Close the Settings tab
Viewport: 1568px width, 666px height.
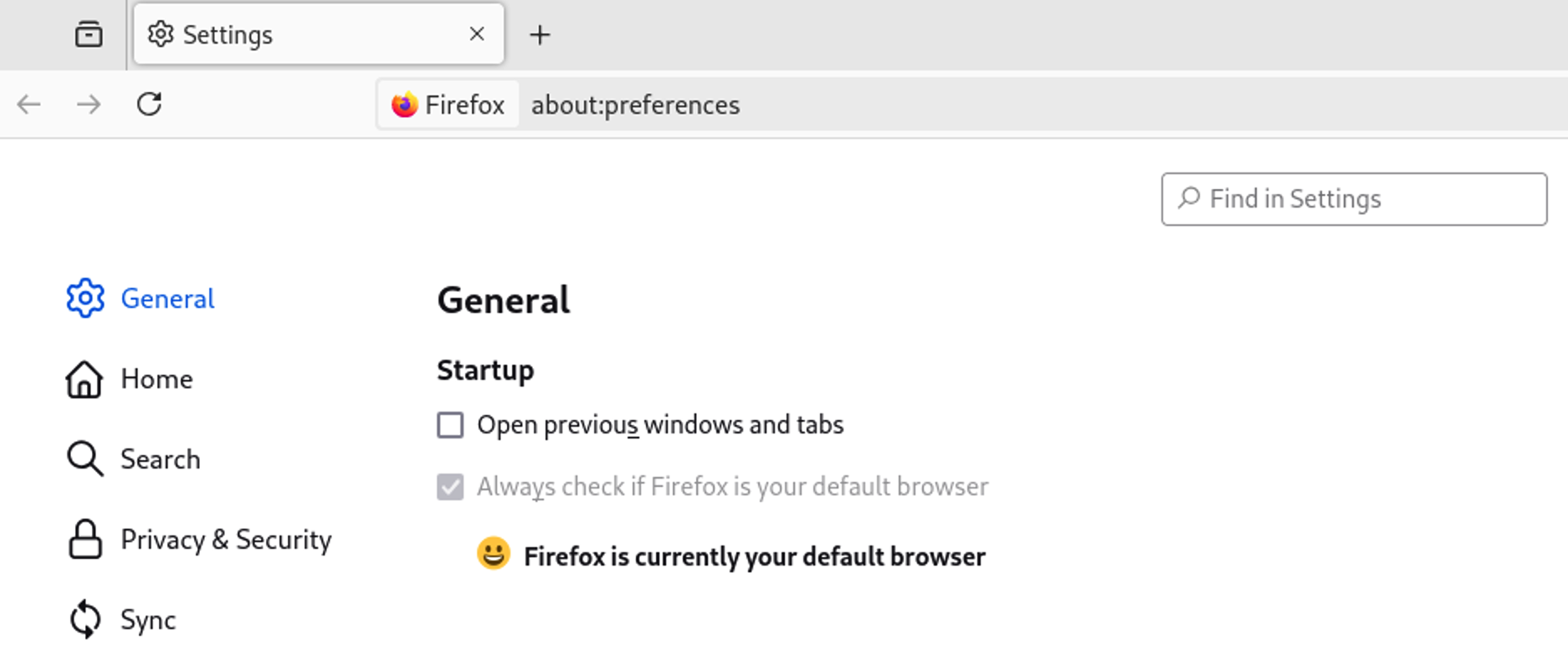point(477,34)
